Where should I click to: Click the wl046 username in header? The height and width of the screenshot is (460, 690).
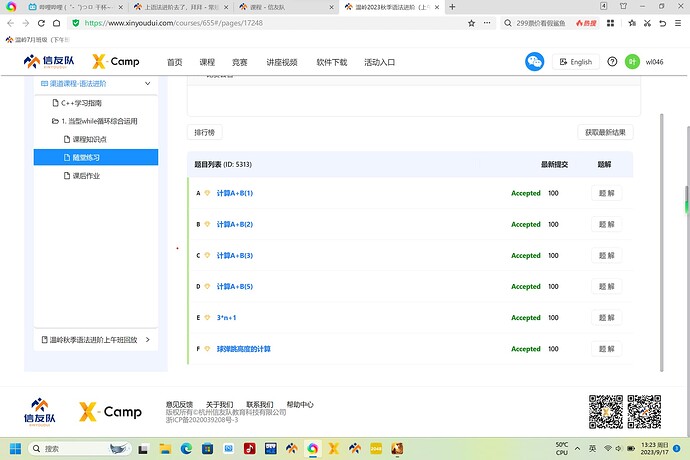click(654, 62)
